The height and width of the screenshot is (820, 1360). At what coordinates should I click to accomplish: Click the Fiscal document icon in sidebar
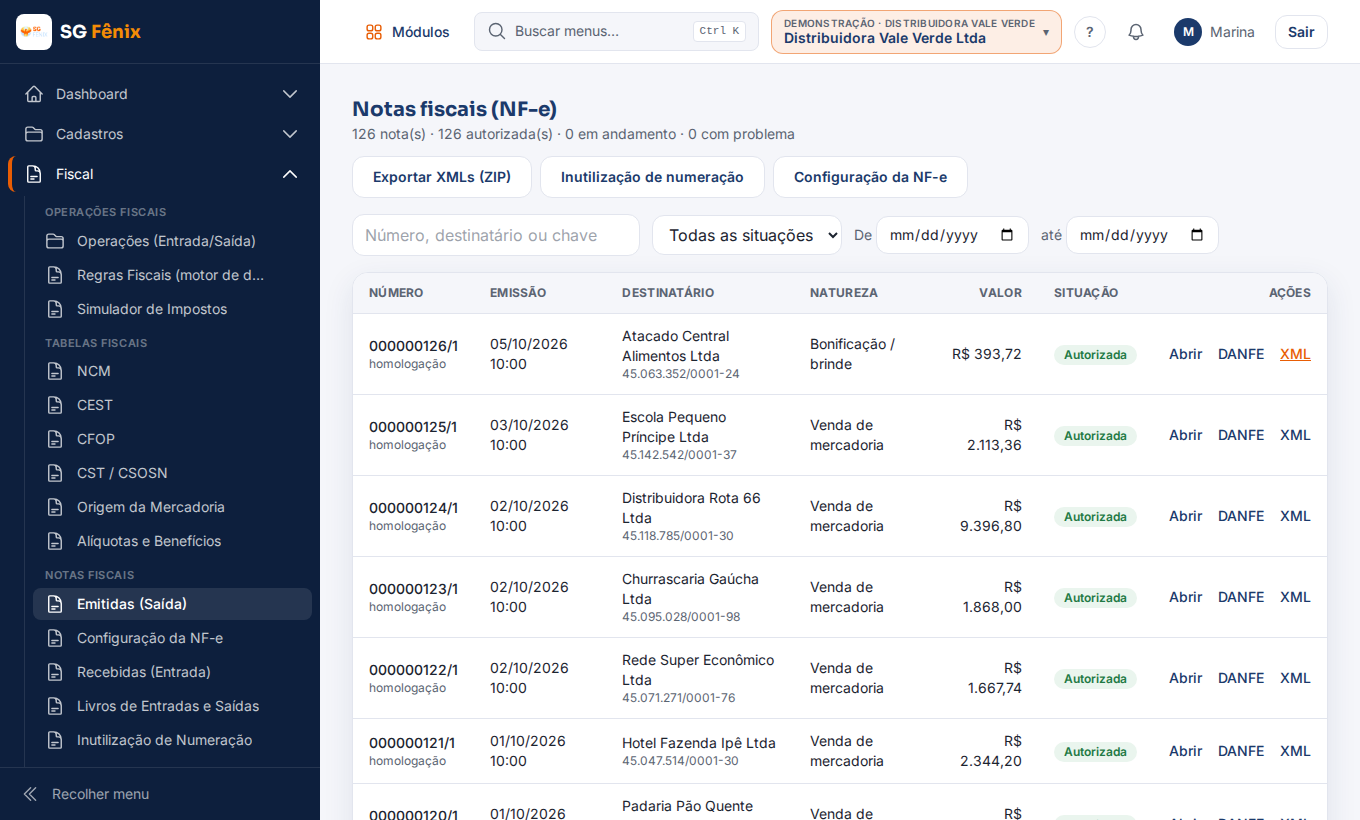pos(34,174)
